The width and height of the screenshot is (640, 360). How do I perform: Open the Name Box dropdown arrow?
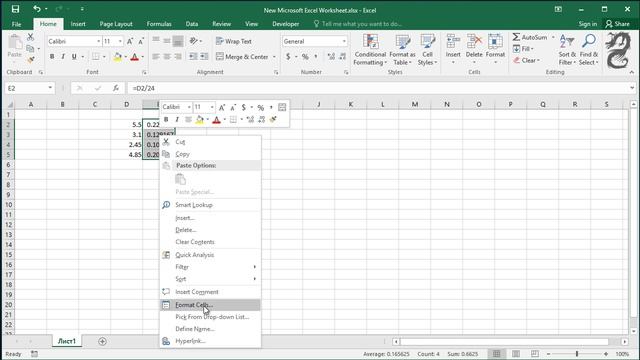pos(50,88)
